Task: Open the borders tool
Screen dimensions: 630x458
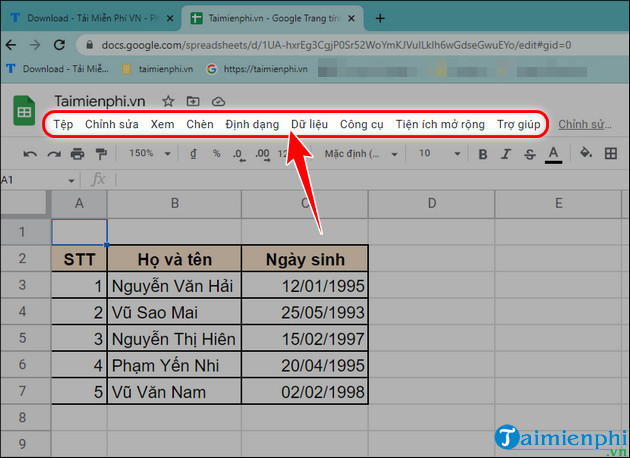Action: point(611,153)
